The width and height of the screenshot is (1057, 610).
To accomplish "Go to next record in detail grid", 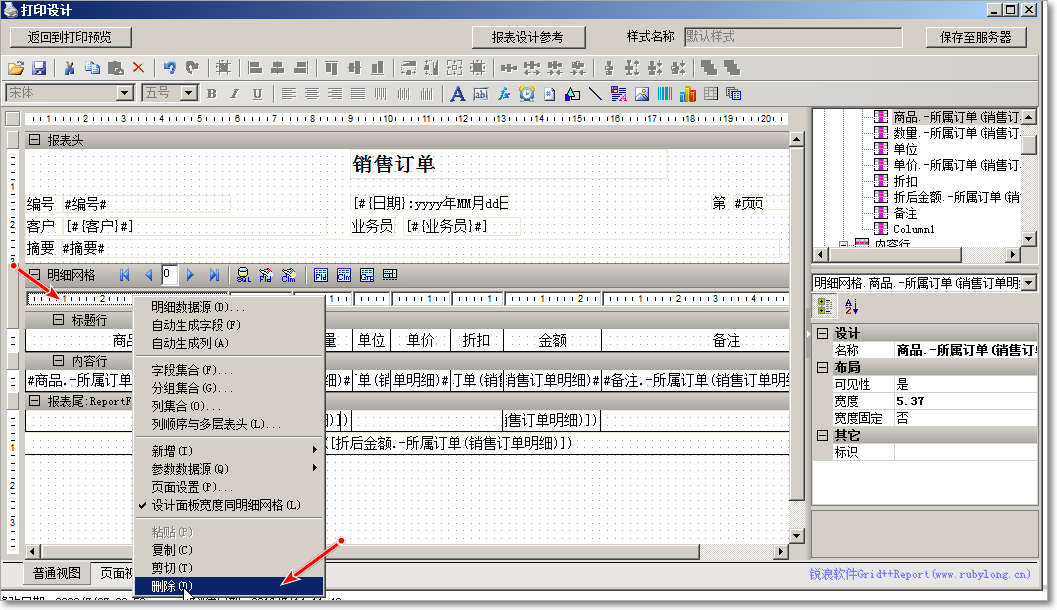I will tap(190, 275).
